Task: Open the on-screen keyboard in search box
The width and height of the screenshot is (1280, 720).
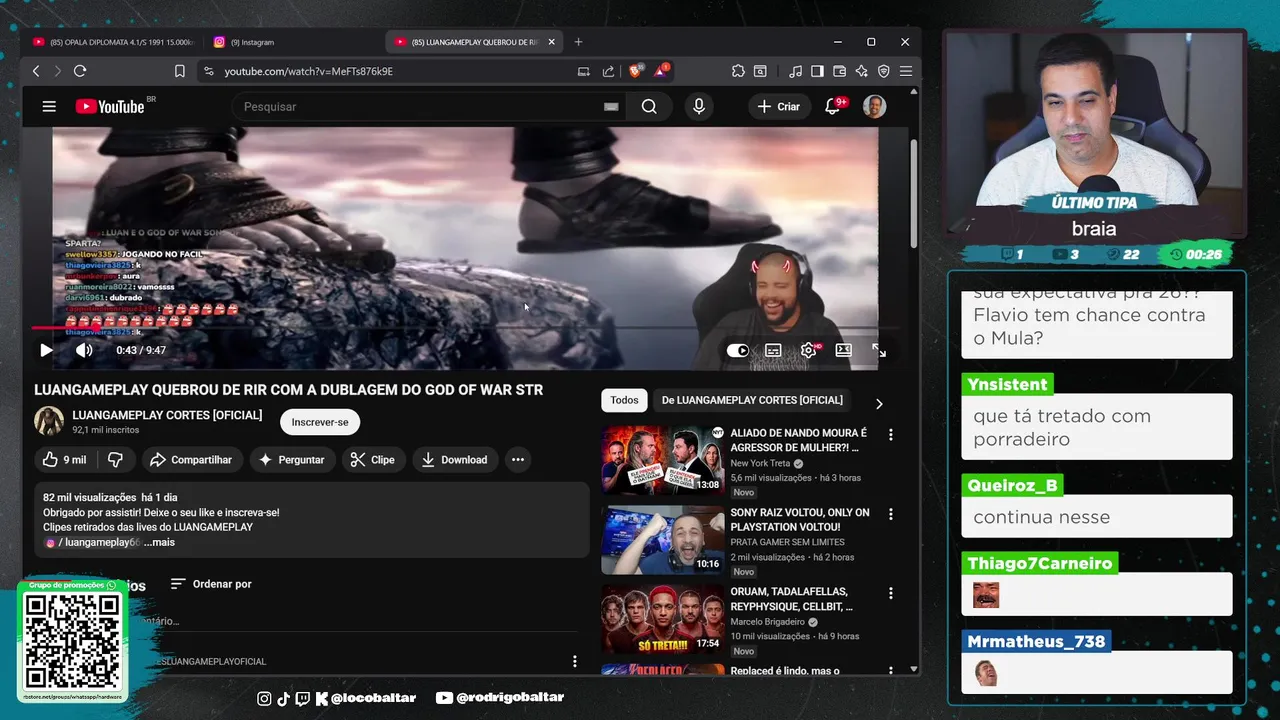Action: pos(611,107)
